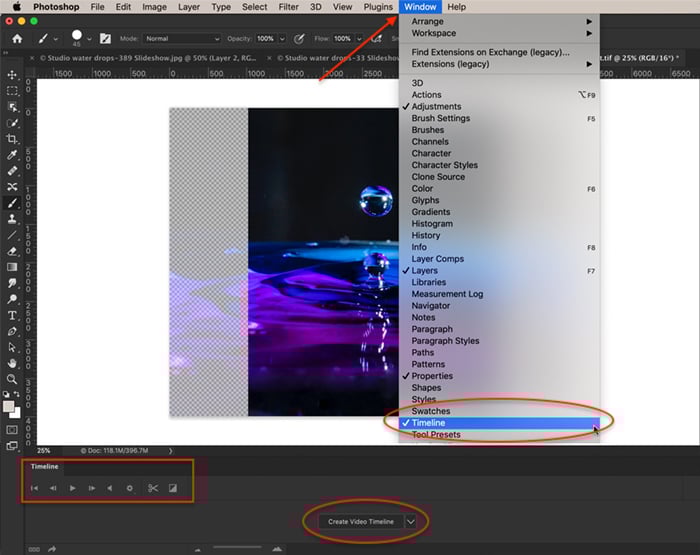
Task: Select the Rectangular Marquee tool
Action: click(x=12, y=91)
